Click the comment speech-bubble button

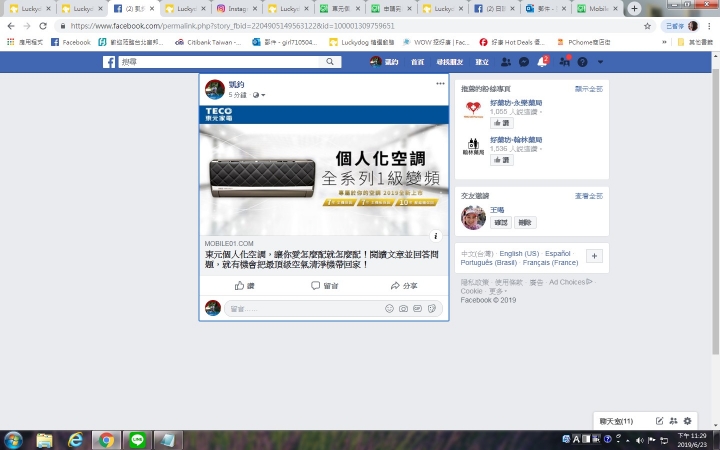324,286
